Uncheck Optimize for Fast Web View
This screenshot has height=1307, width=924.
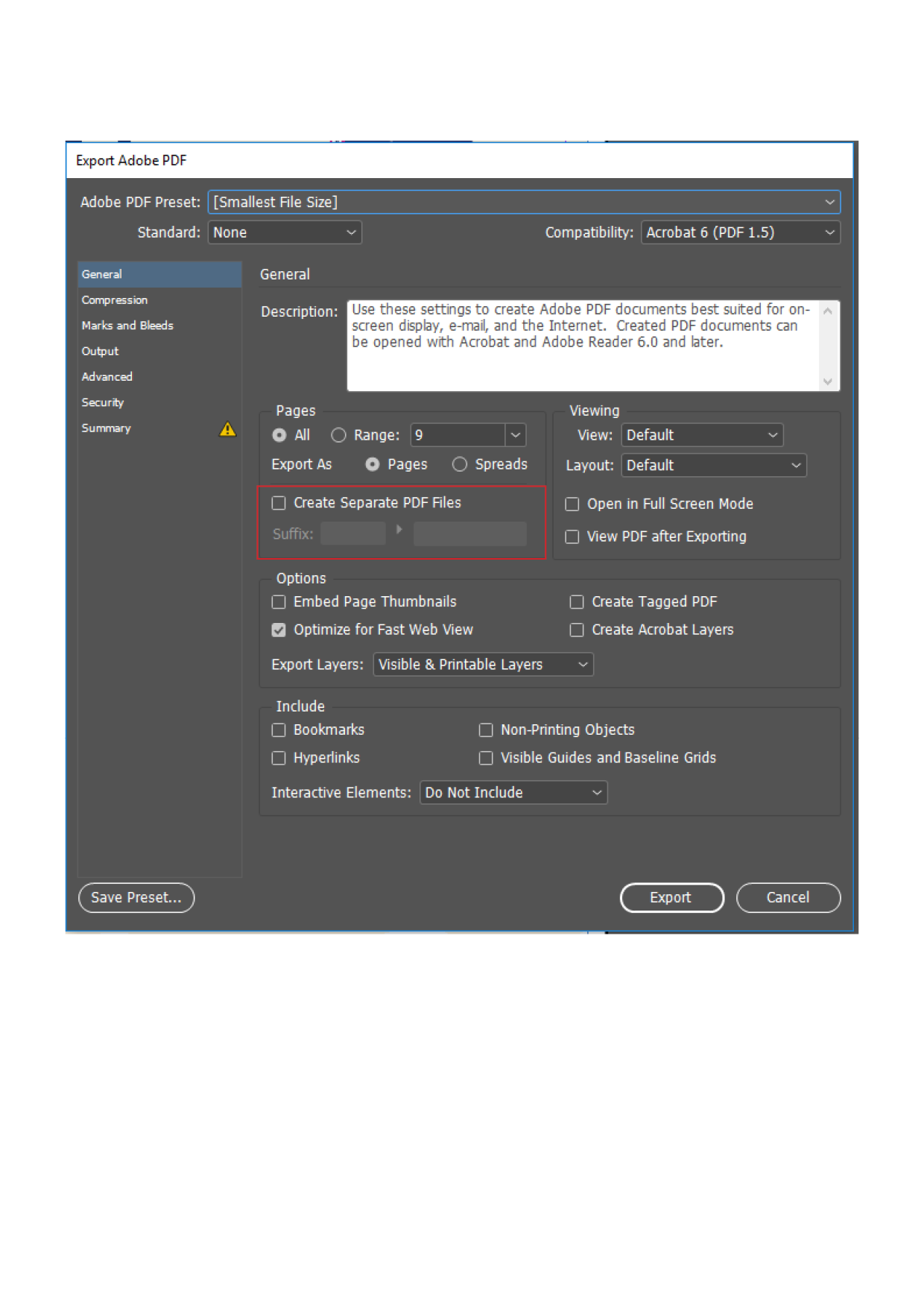coord(279,630)
